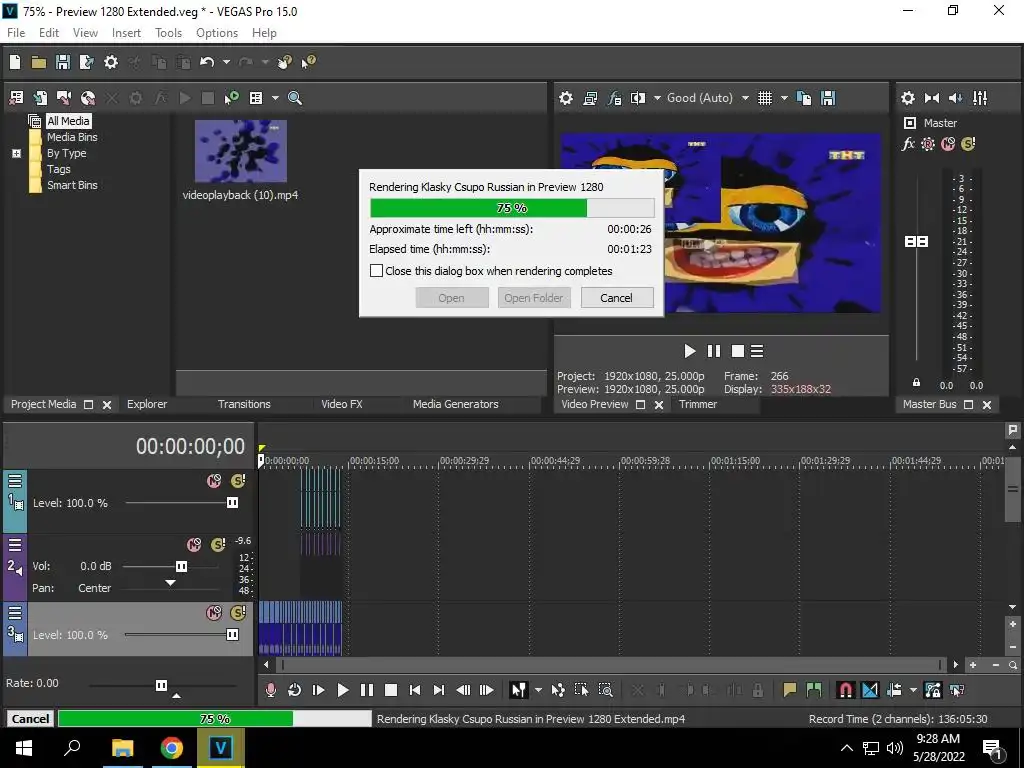Click Cancel button in status bar
Image resolution: width=1024 pixels, height=768 pixels.
coord(30,718)
